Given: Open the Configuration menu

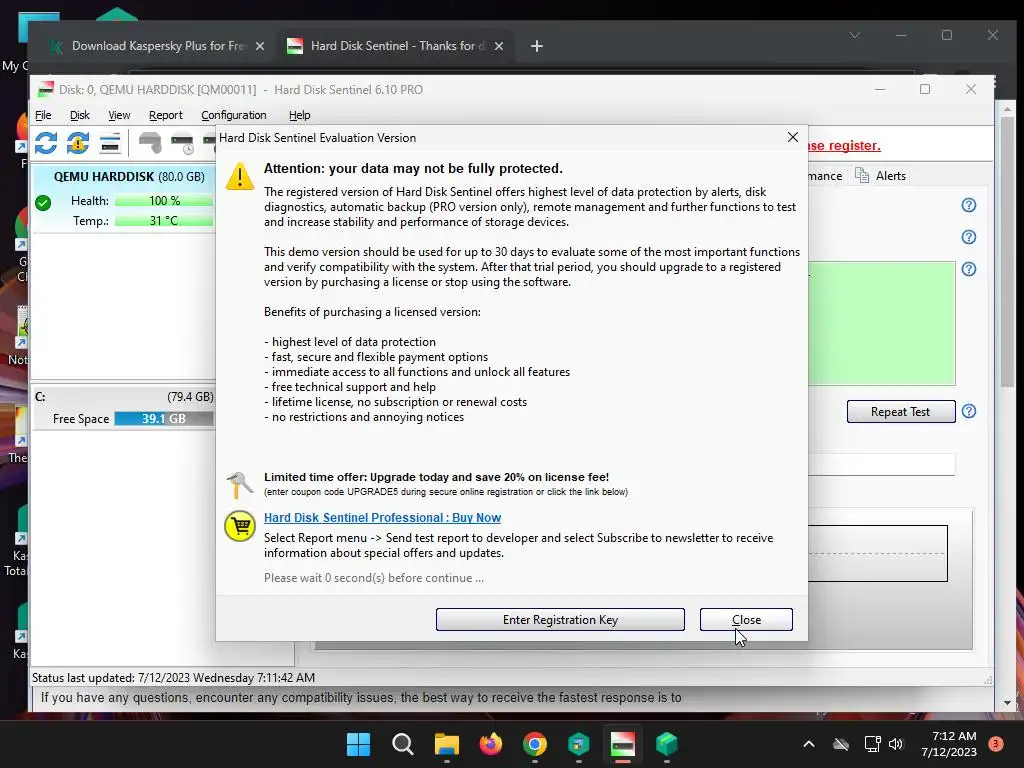Looking at the screenshot, I should 234,115.
